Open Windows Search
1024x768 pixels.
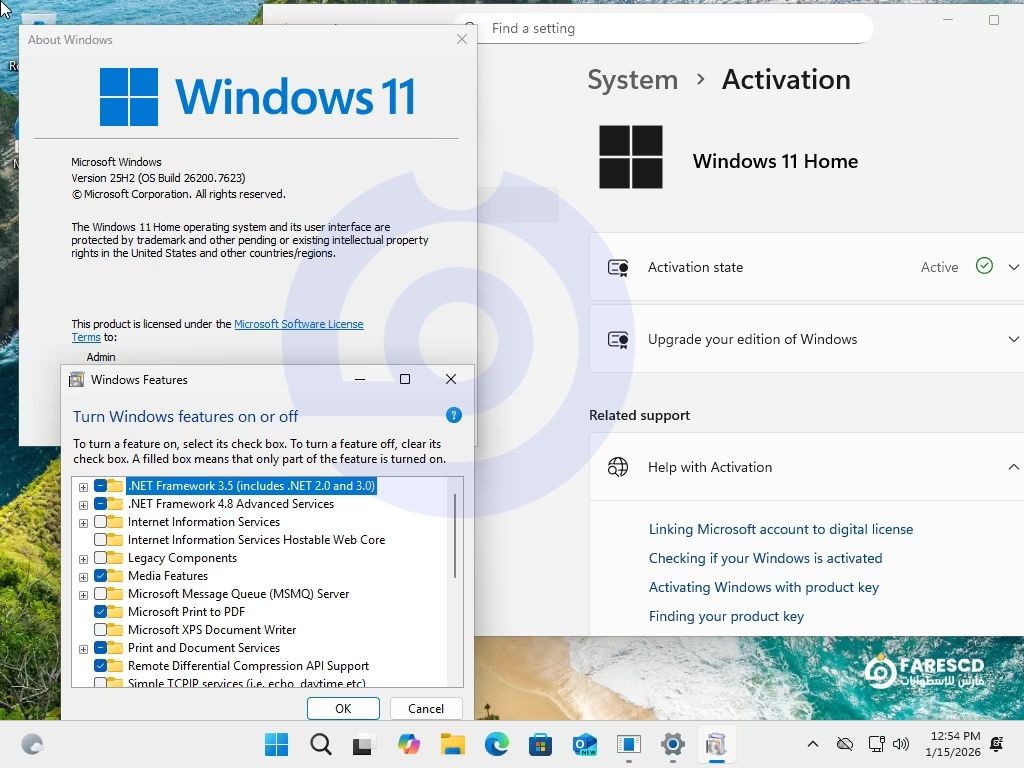pyautogui.click(x=320, y=744)
